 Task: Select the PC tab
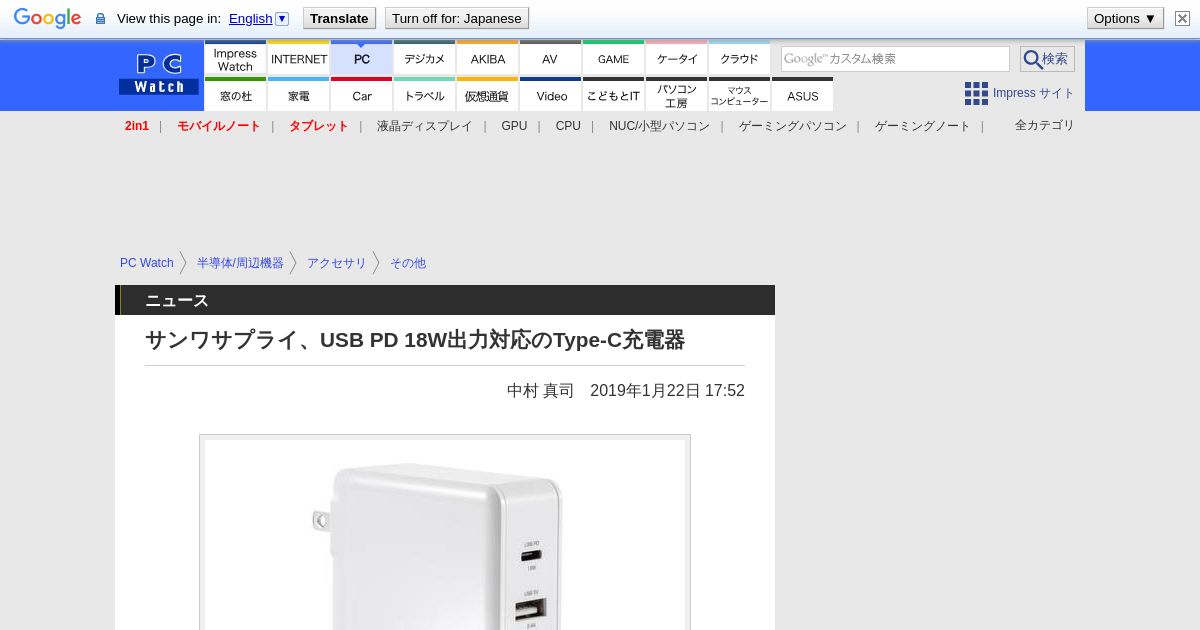361,59
